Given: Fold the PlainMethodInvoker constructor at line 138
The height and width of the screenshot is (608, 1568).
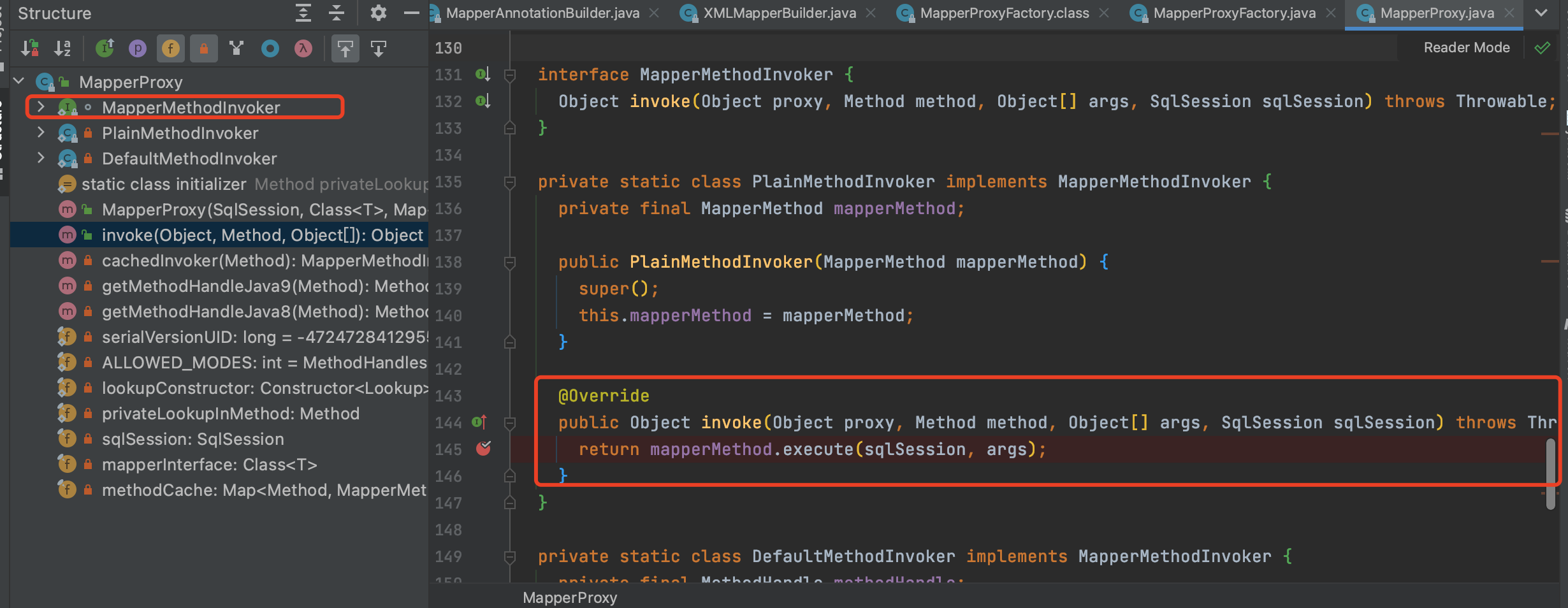Looking at the screenshot, I should (x=510, y=263).
